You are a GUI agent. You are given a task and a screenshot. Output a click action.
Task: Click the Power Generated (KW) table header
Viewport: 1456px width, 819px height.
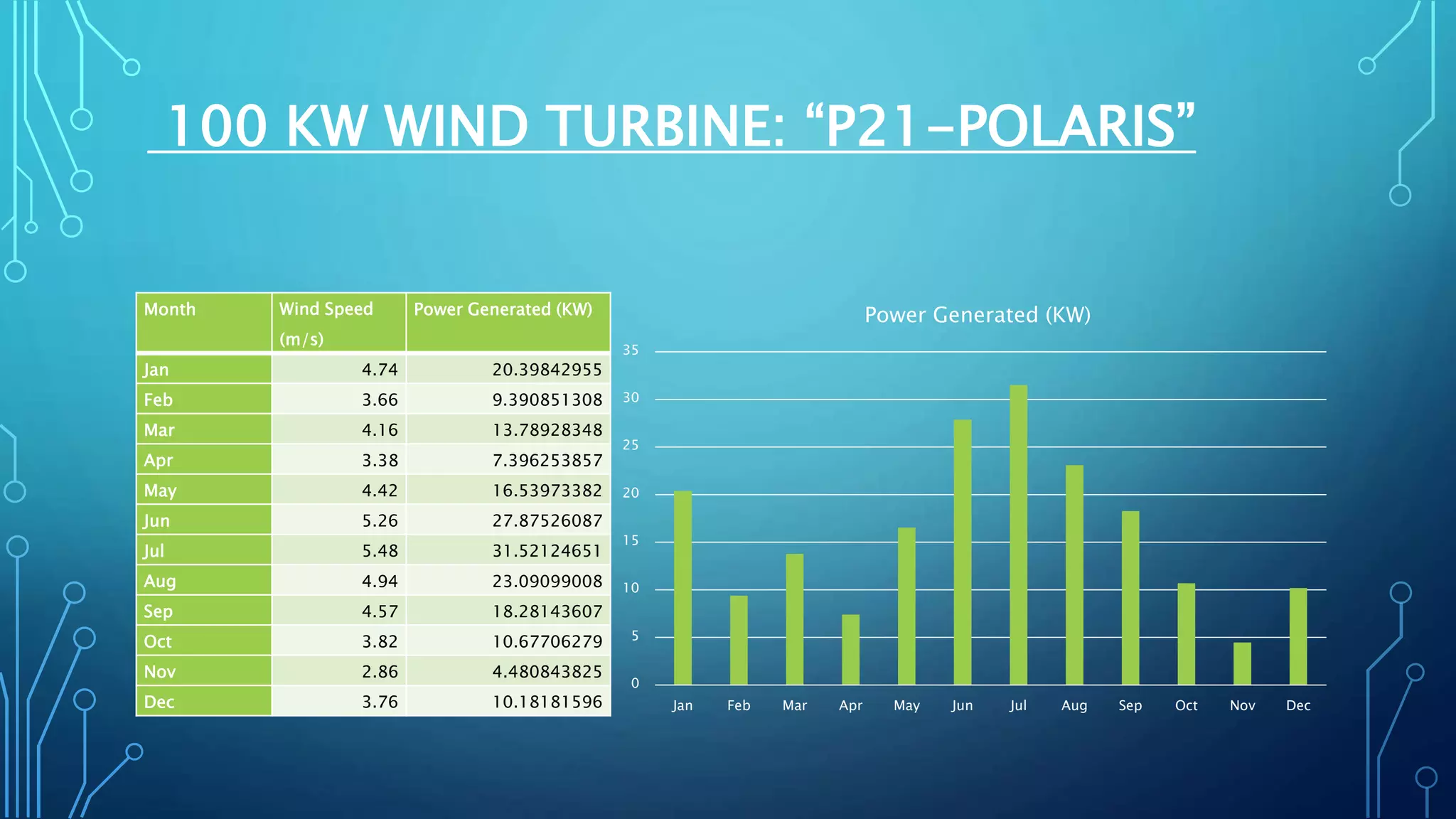tap(508, 322)
